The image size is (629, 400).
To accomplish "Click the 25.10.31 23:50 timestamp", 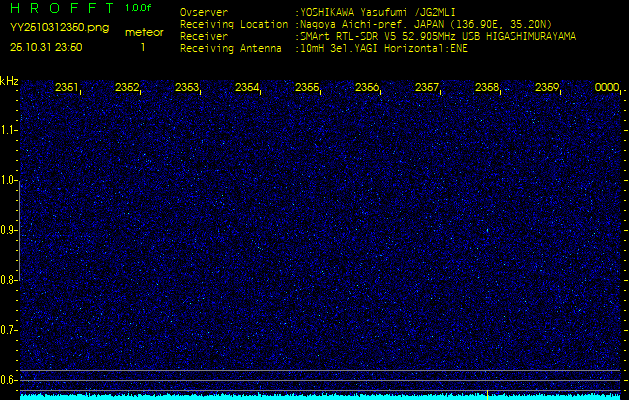I will pos(46,47).
